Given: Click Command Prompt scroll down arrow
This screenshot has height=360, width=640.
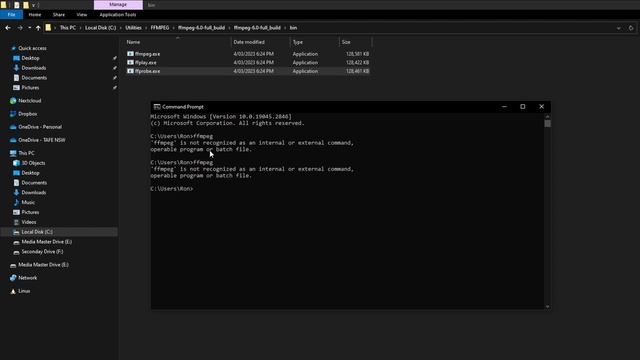Looking at the screenshot, I should (x=548, y=307).
